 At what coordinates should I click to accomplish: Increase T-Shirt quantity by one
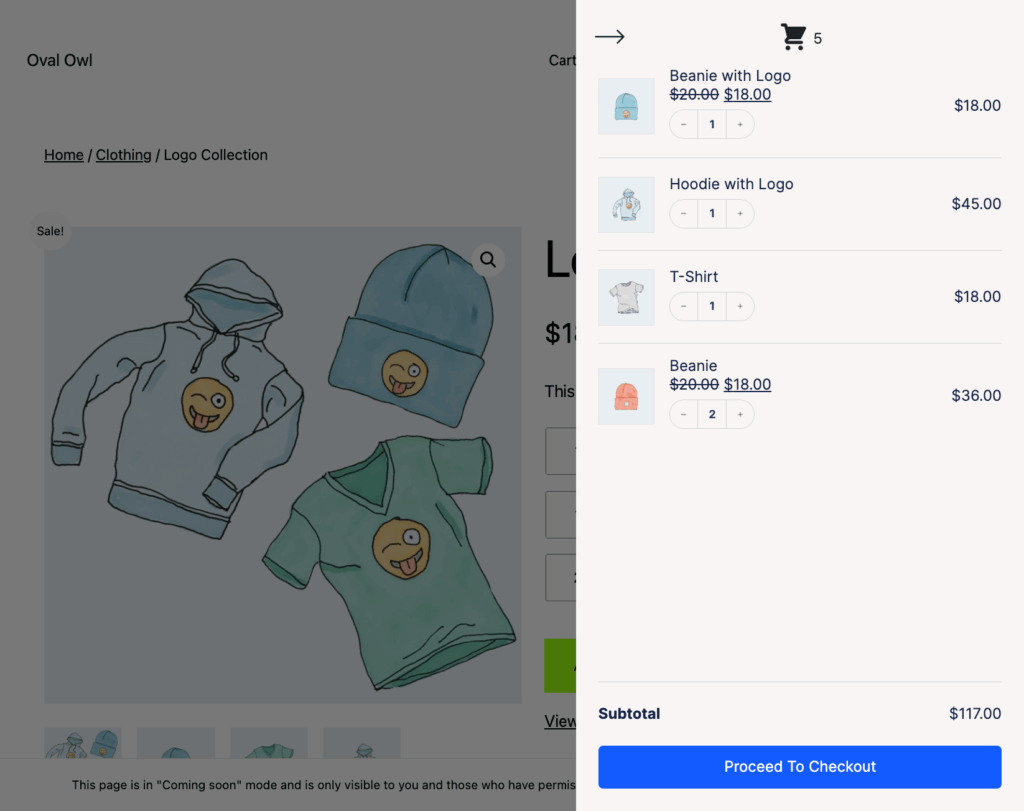[740, 306]
